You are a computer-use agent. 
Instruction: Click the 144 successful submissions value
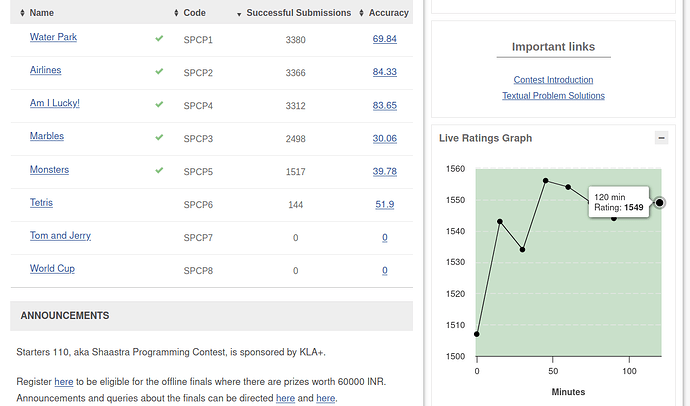point(295,205)
